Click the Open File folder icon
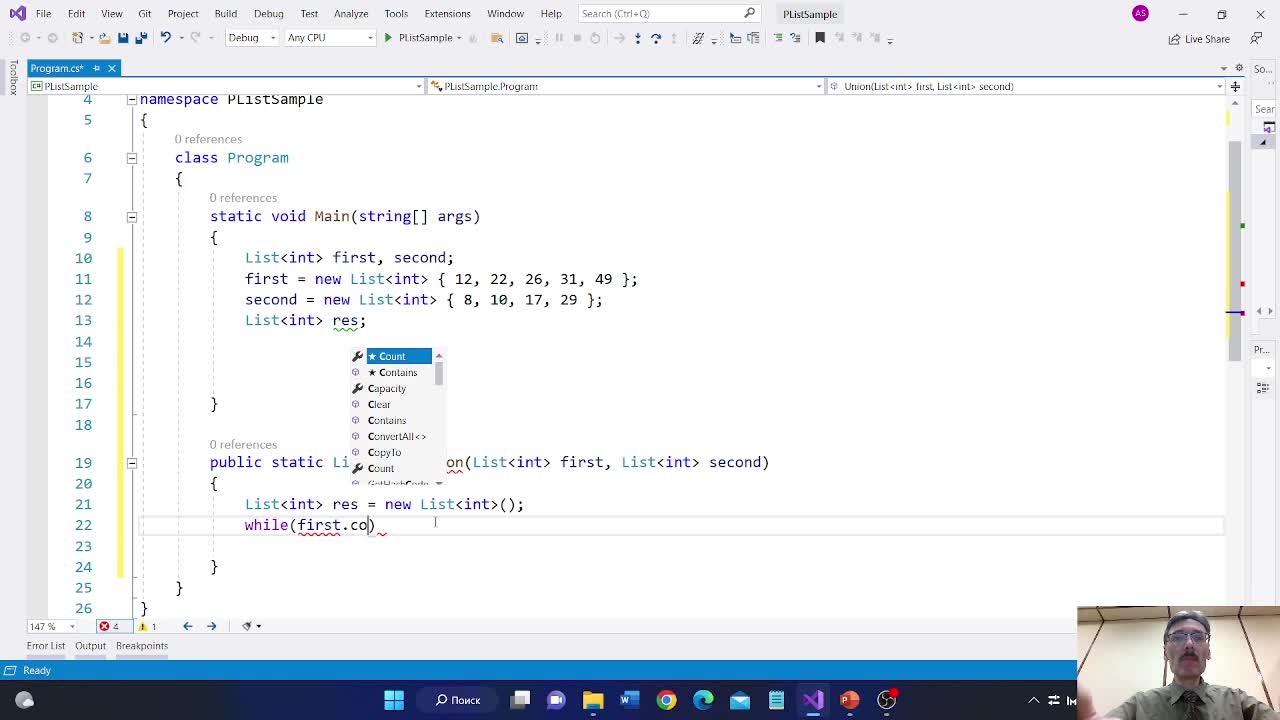1280x720 pixels. 103,38
